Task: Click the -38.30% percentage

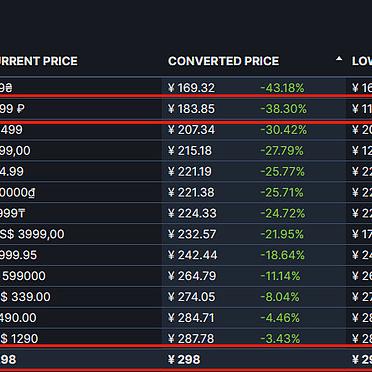Action: (283, 109)
